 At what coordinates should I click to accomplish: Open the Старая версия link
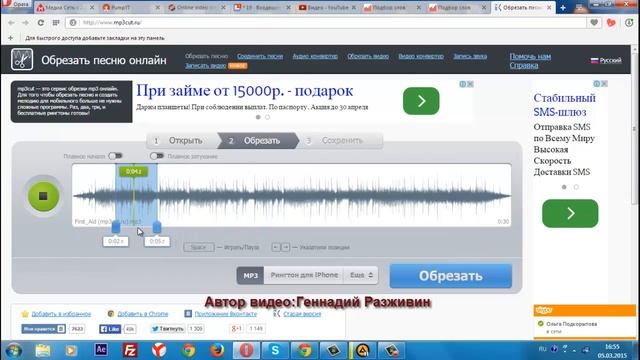[x=302, y=314]
